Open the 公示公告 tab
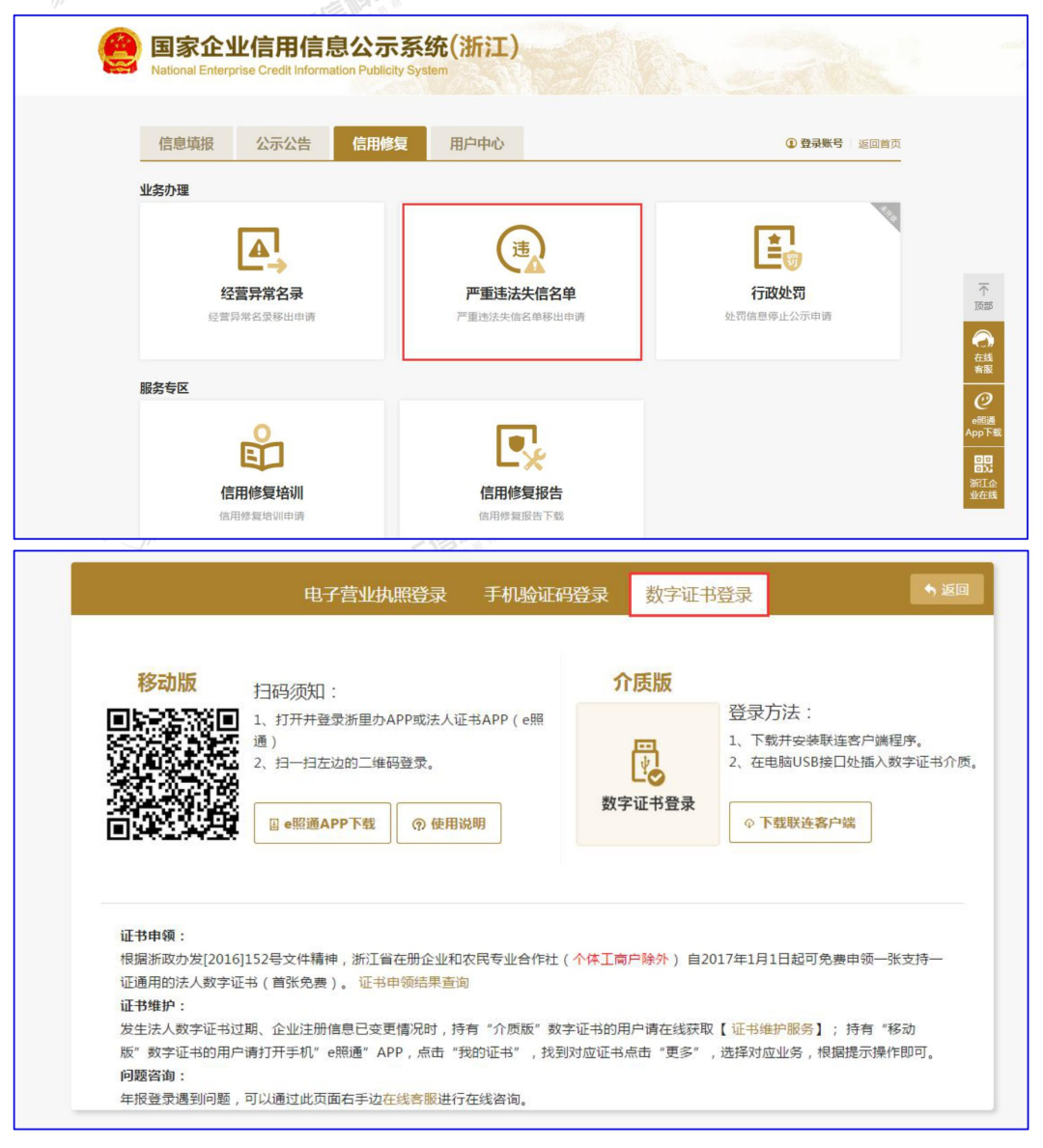The width and height of the screenshot is (1043, 1148). 283,144
